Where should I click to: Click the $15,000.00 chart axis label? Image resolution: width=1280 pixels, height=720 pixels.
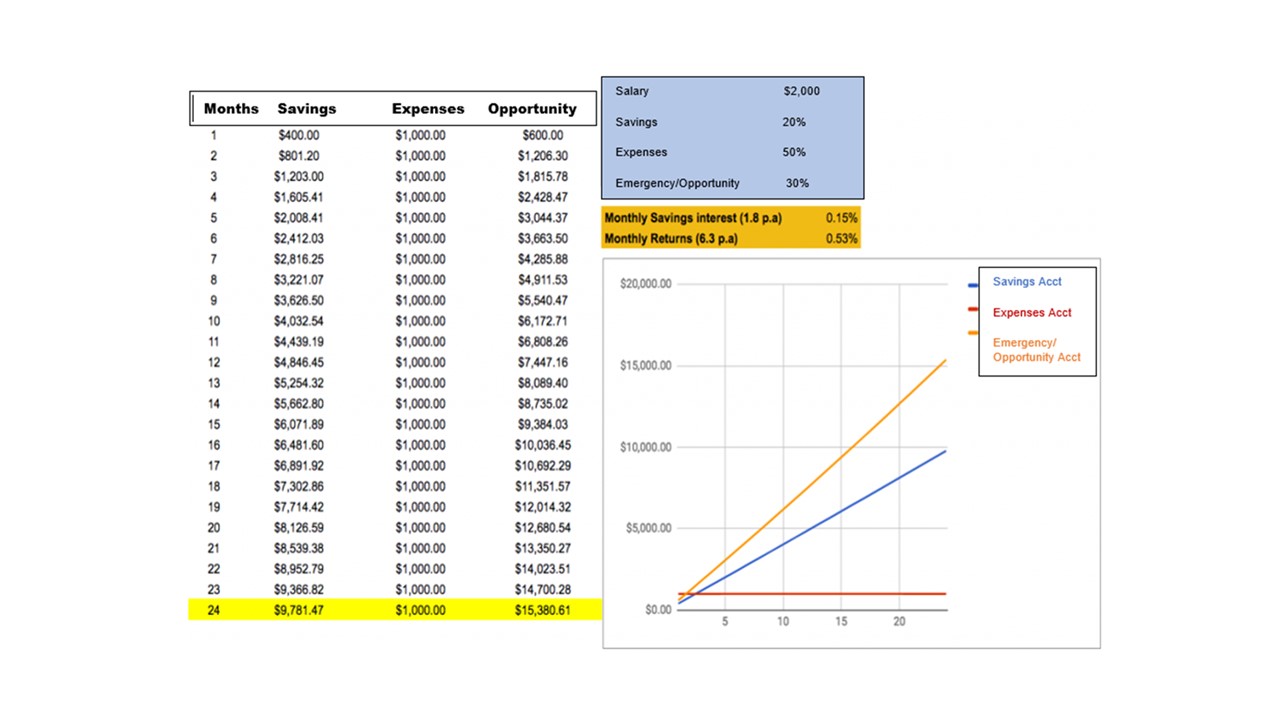pyautogui.click(x=646, y=366)
